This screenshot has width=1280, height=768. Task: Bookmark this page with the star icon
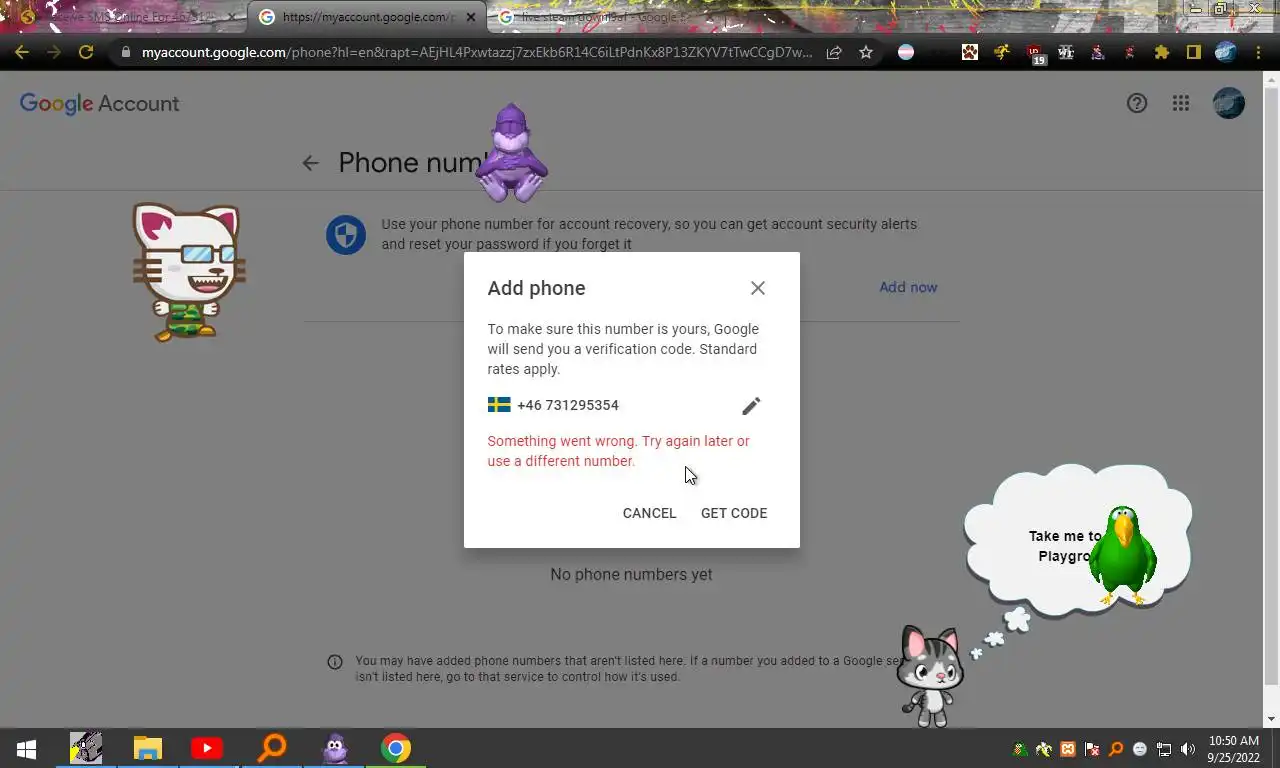click(866, 52)
